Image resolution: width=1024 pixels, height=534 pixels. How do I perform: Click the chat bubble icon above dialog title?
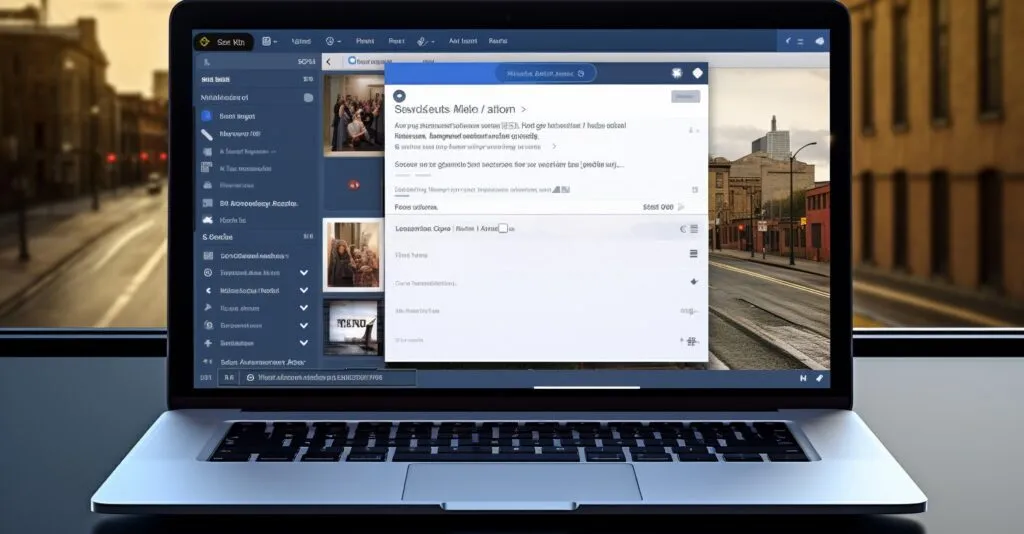pos(399,96)
